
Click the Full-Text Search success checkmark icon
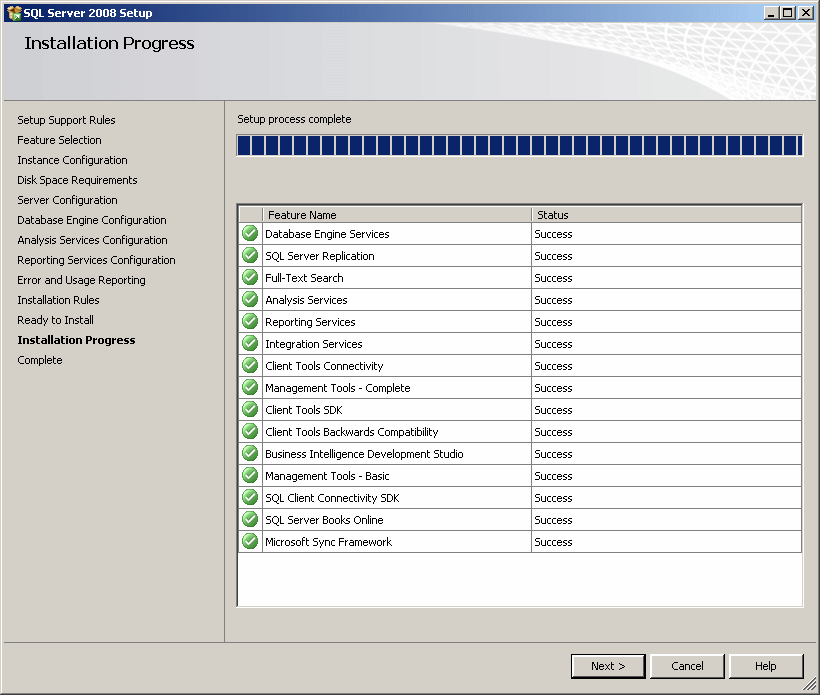tap(250, 277)
